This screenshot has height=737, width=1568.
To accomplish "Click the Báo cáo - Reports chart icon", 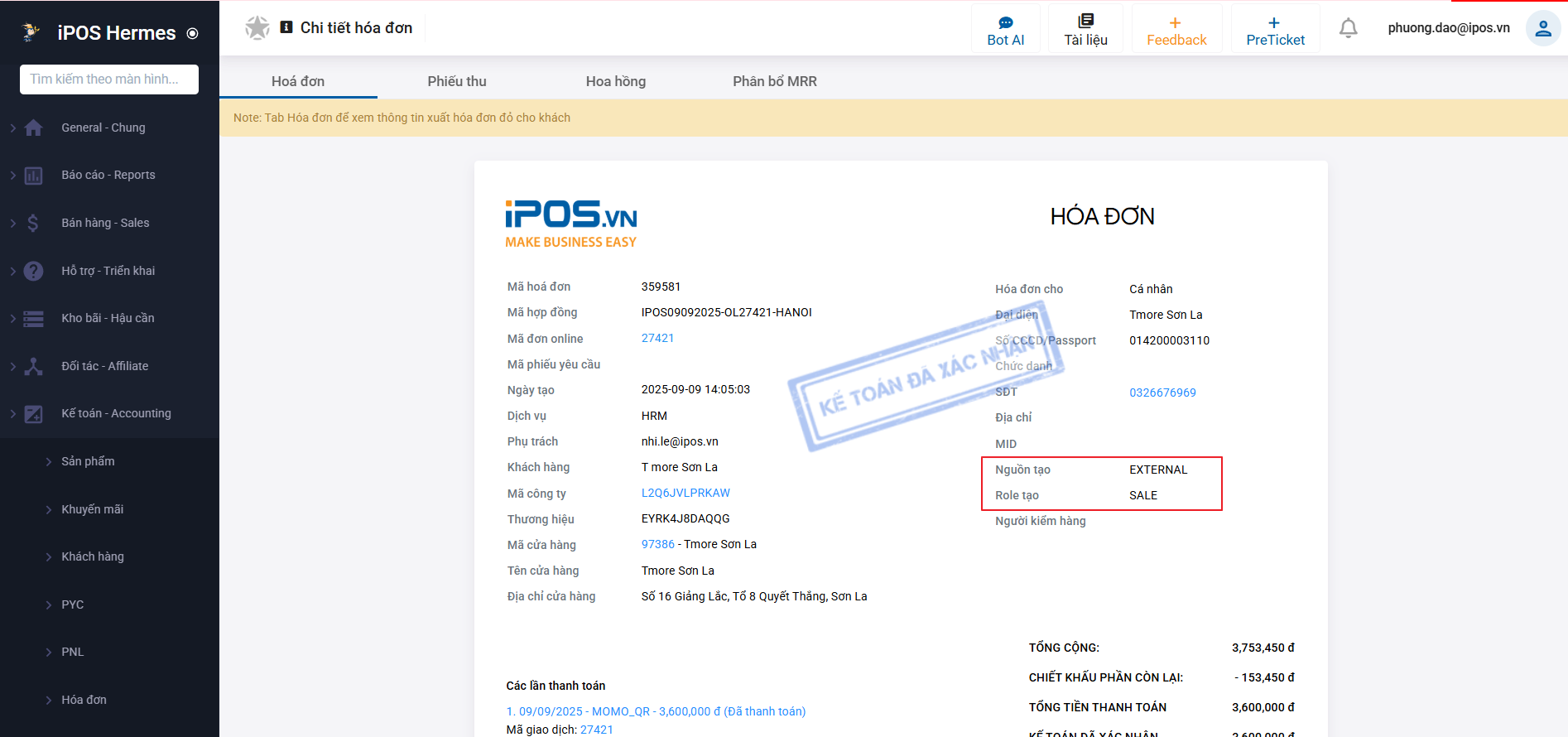I will point(34,176).
